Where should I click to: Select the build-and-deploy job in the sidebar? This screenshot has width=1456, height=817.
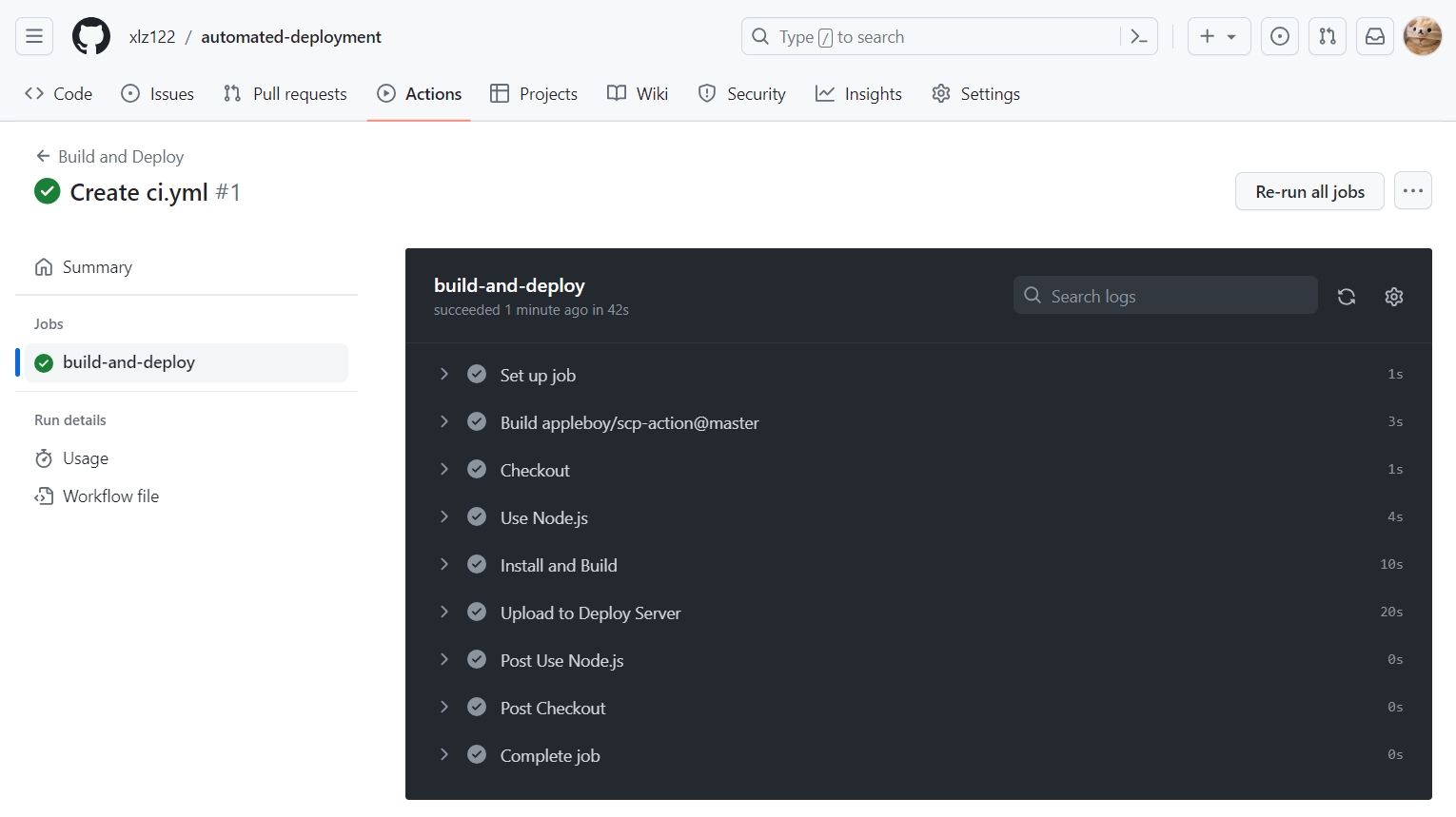tap(187, 362)
